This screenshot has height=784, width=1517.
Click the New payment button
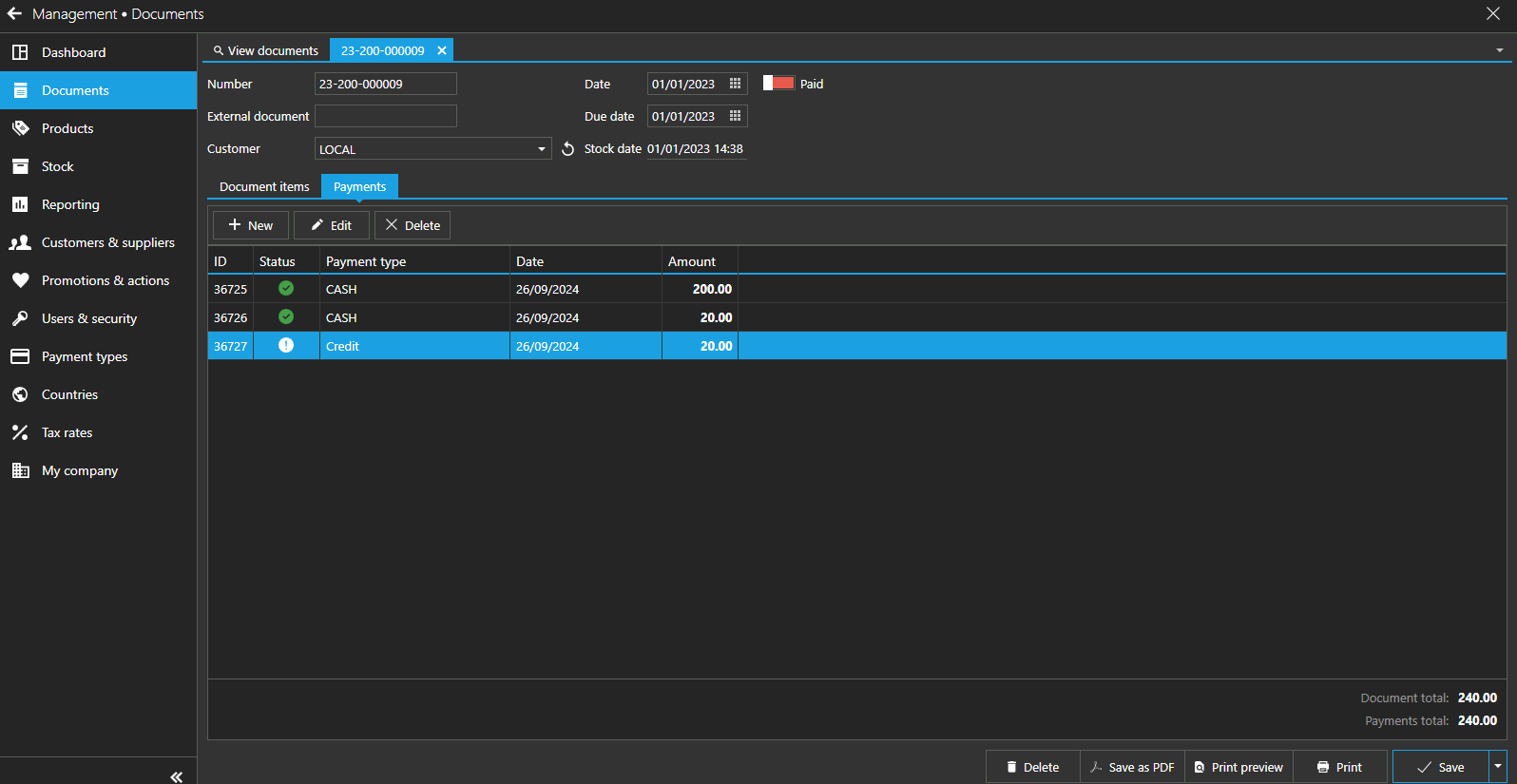click(251, 225)
